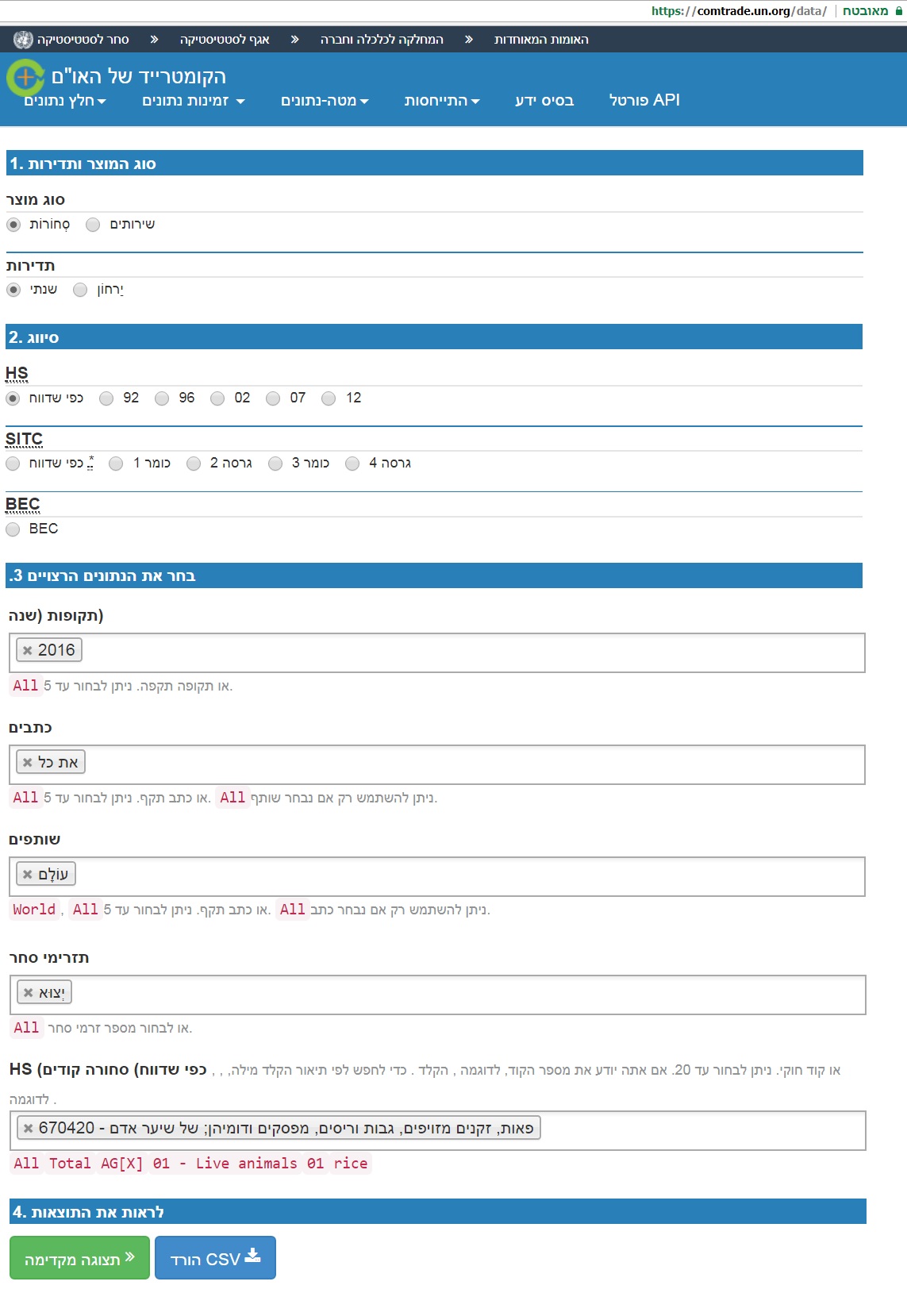Remove the את כל reporter tag

tap(28, 763)
